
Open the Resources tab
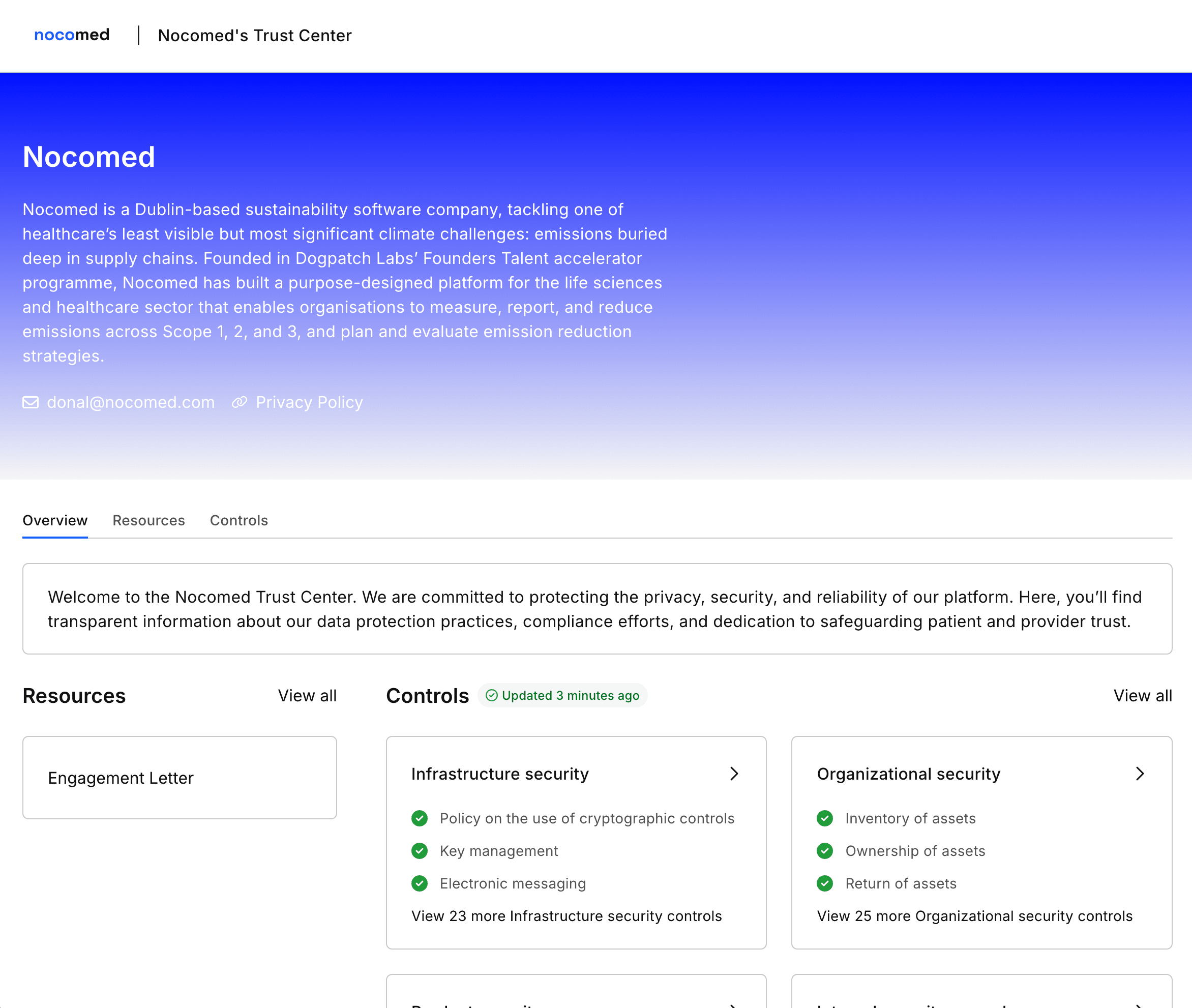coord(148,521)
